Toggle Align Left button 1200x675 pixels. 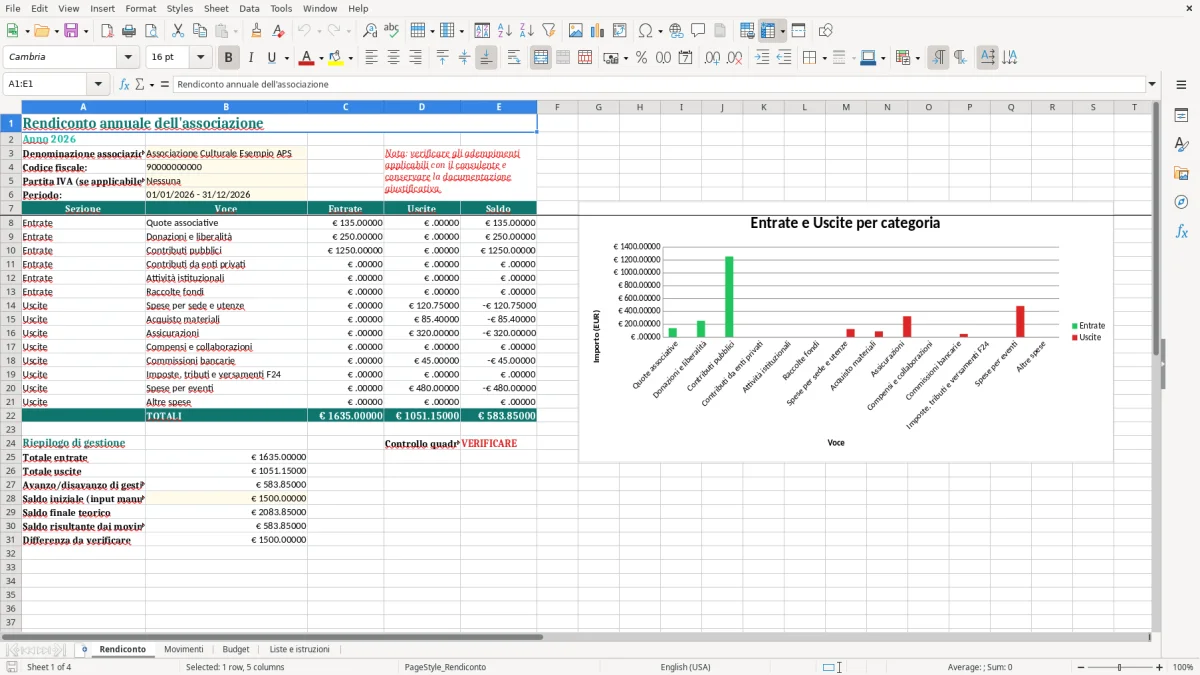pos(372,58)
